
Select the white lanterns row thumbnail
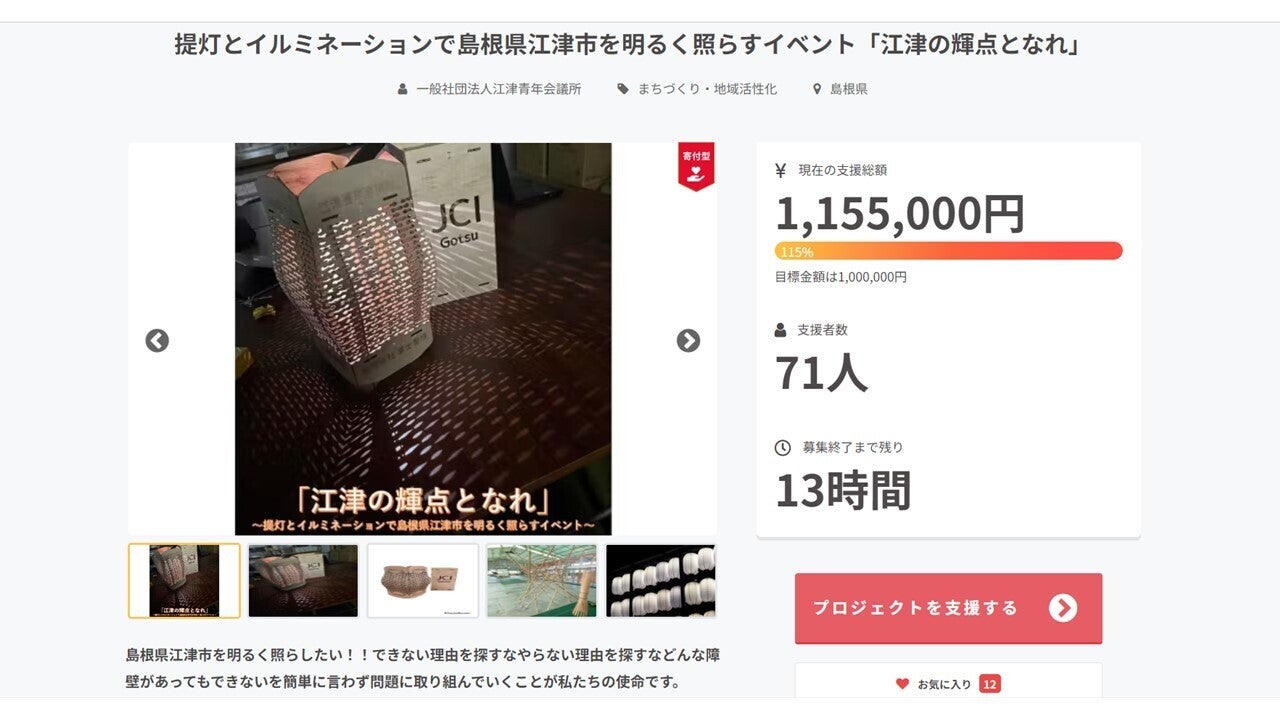(660, 581)
